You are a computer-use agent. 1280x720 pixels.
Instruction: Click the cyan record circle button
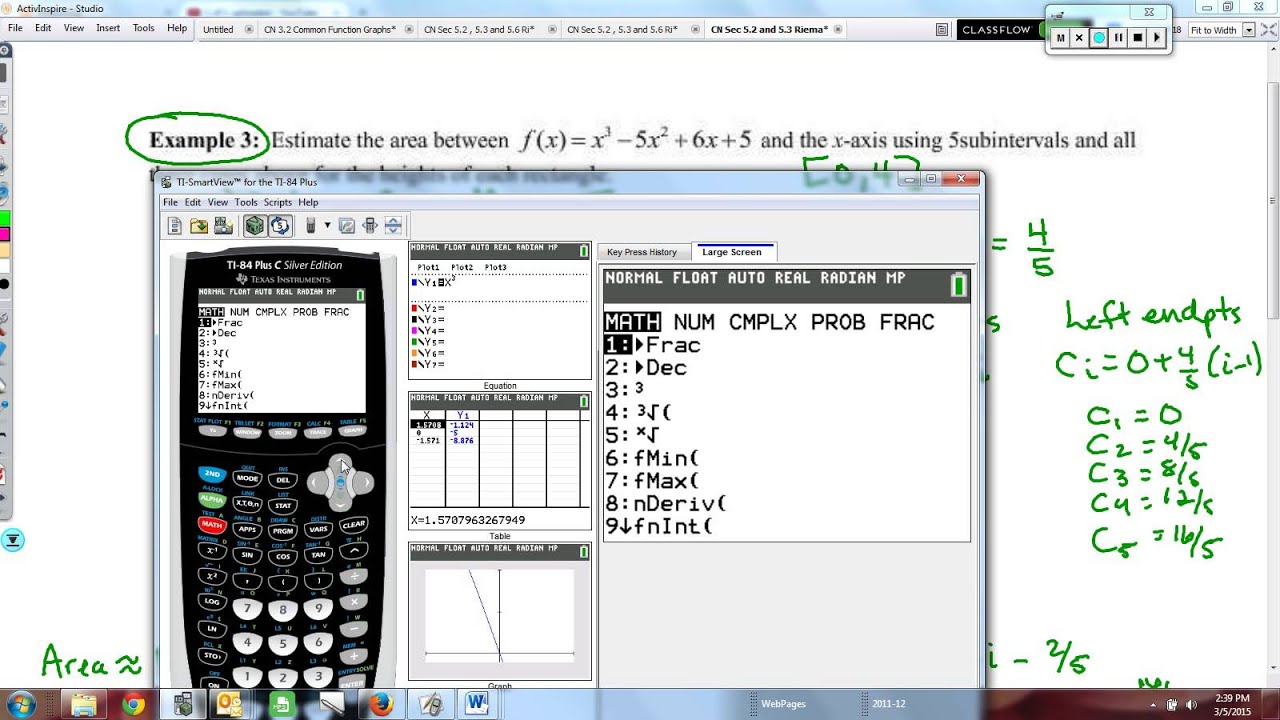click(x=1099, y=38)
